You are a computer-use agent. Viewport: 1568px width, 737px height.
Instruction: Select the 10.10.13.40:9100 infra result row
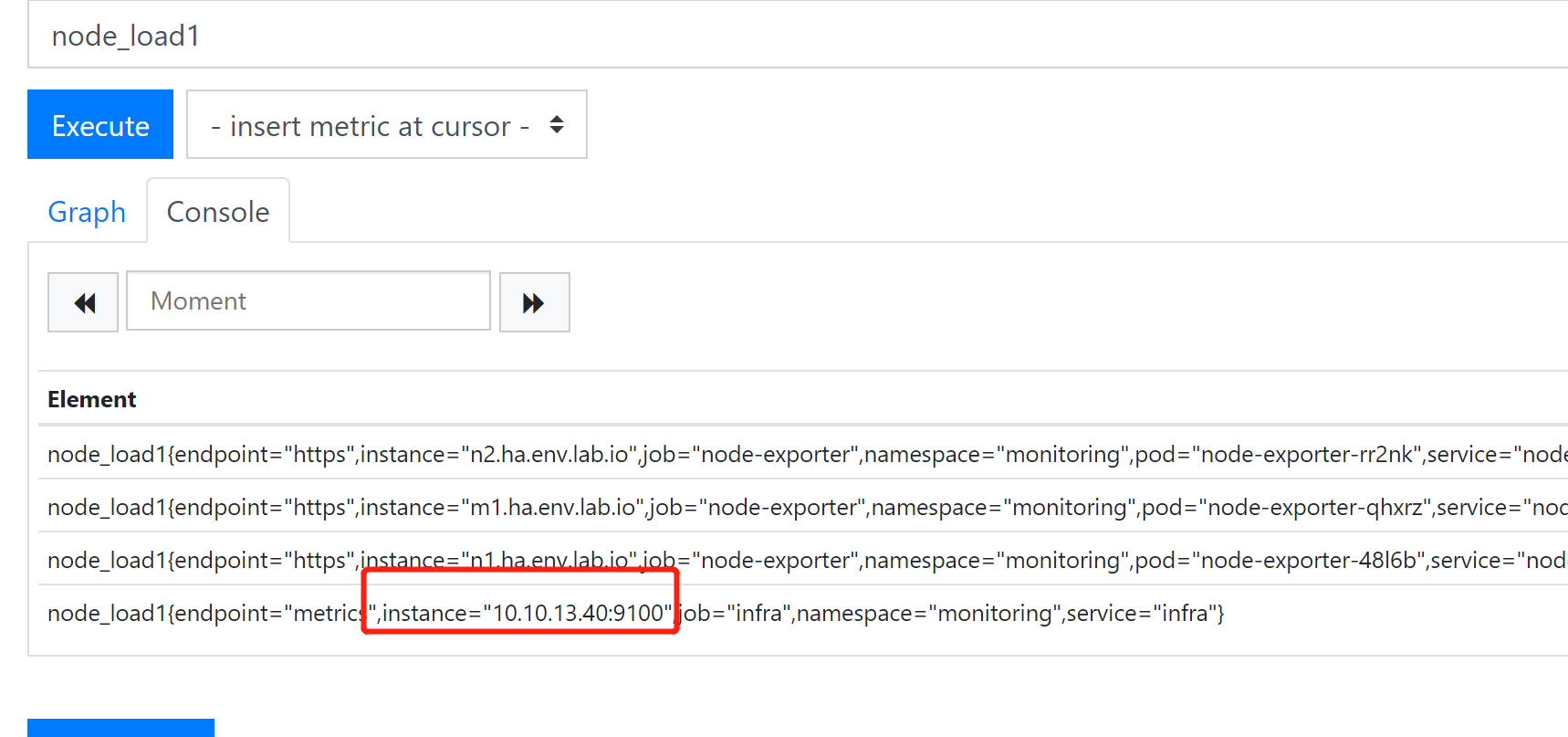pos(803,613)
